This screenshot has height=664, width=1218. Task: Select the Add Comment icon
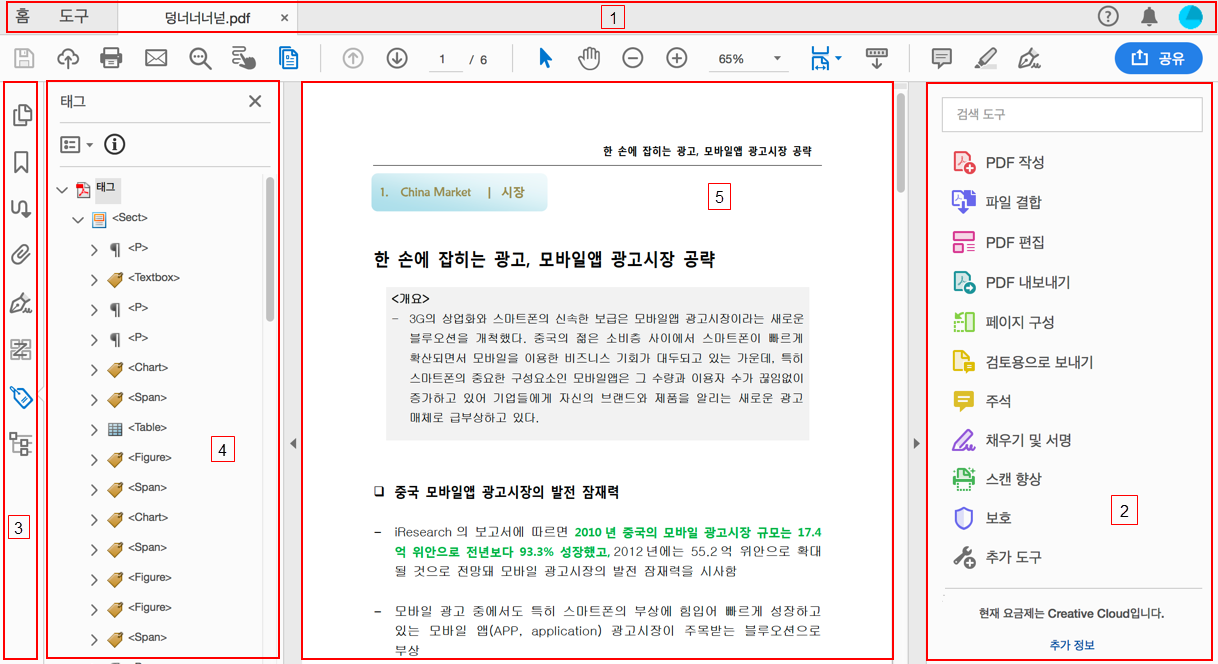[941, 58]
